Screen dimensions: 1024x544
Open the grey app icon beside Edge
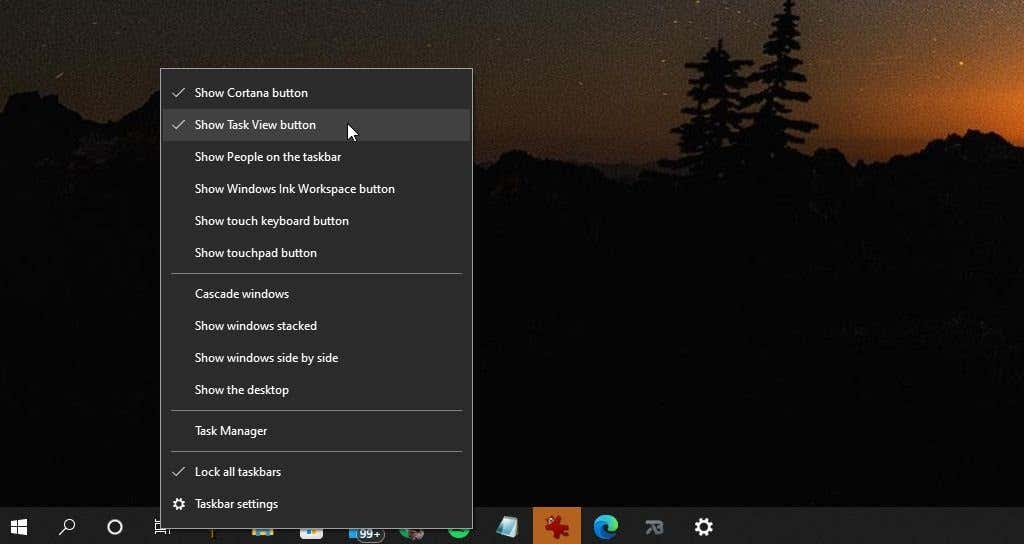point(654,527)
